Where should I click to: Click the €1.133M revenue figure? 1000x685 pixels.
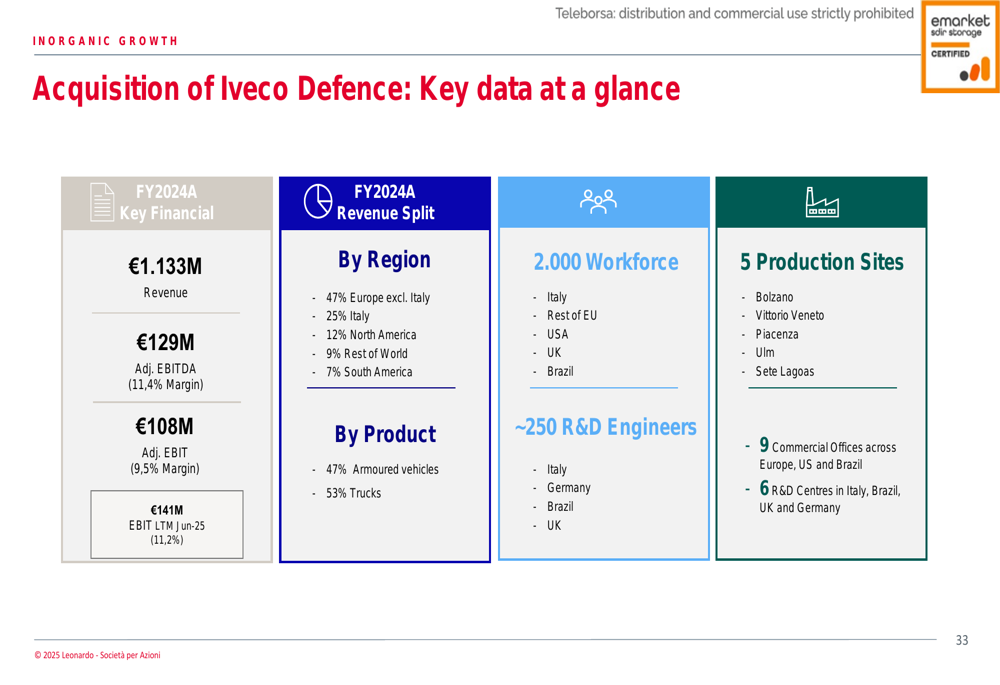pos(165,267)
